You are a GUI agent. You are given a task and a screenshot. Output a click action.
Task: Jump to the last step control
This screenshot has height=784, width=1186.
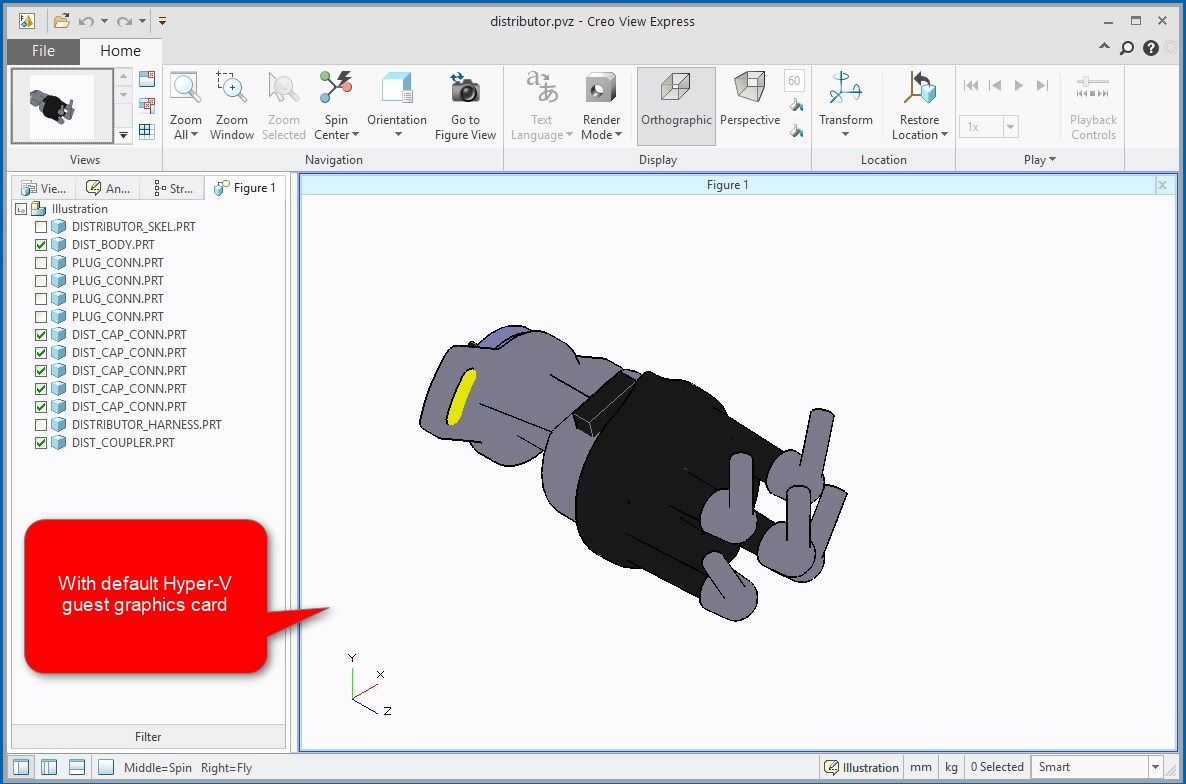1042,85
